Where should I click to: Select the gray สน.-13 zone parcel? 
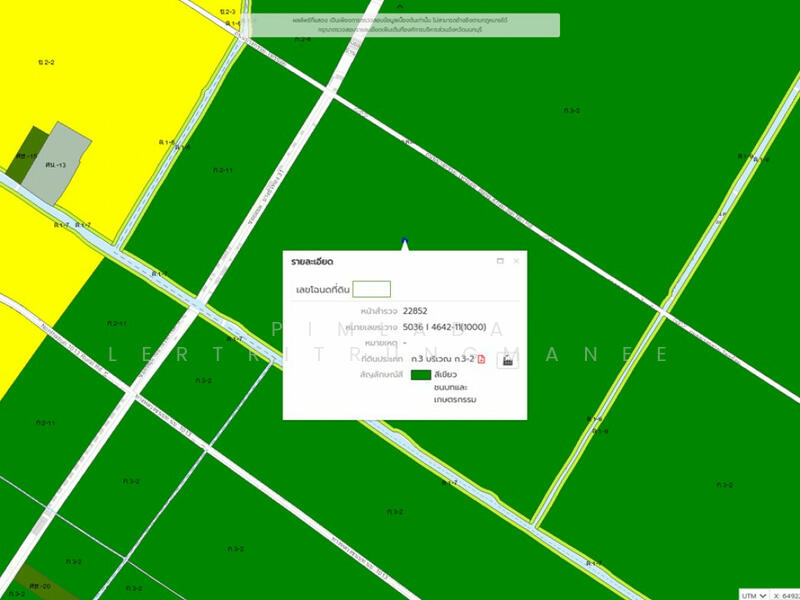coord(60,160)
